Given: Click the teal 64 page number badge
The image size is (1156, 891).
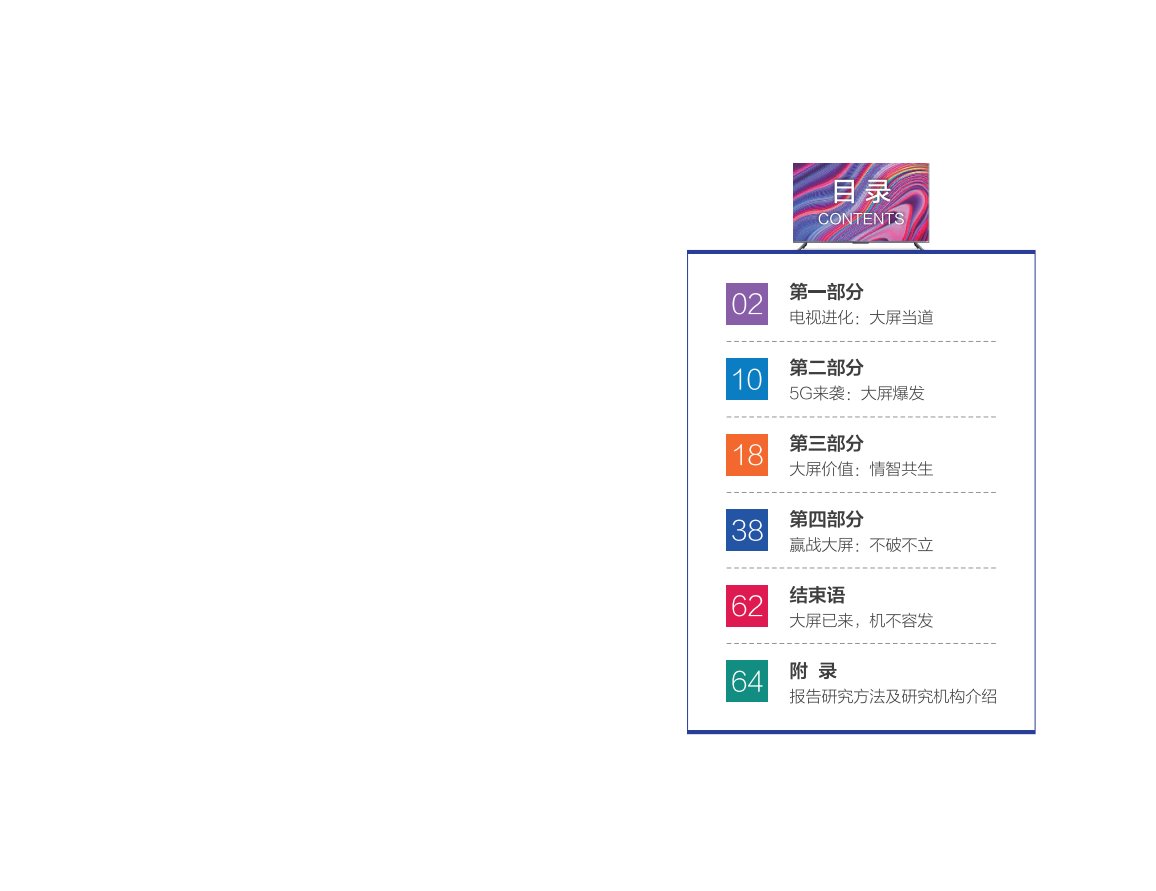Looking at the screenshot, I should 746,681.
